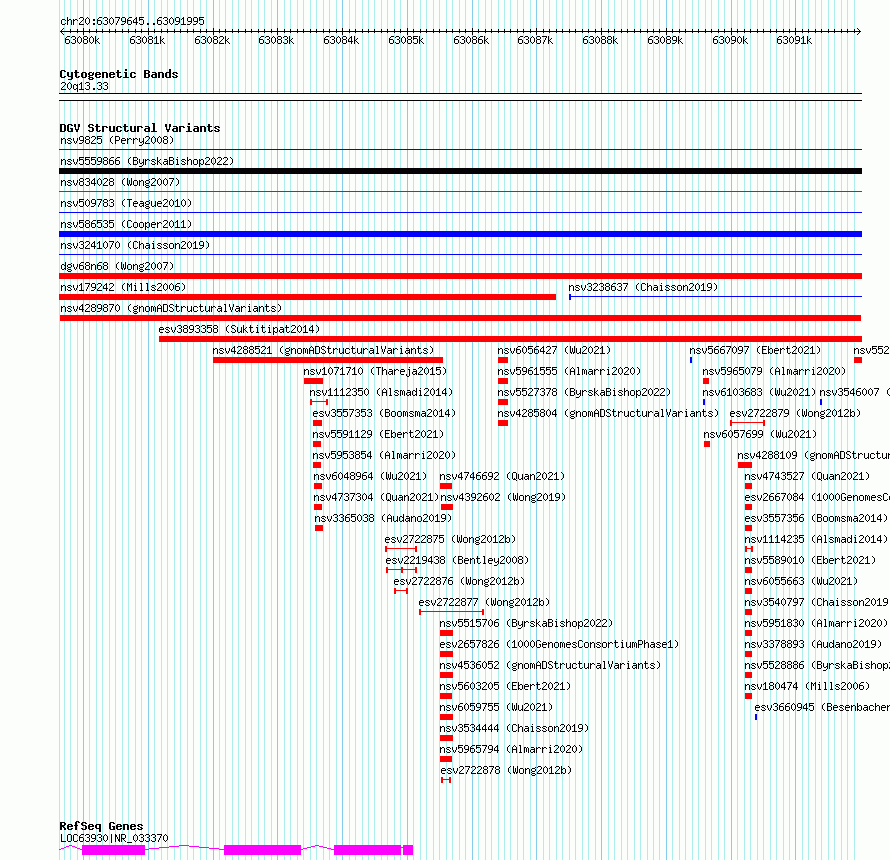Click nsv5961555 (Almarri2020) label
The width and height of the screenshot is (890, 860).
point(569,371)
